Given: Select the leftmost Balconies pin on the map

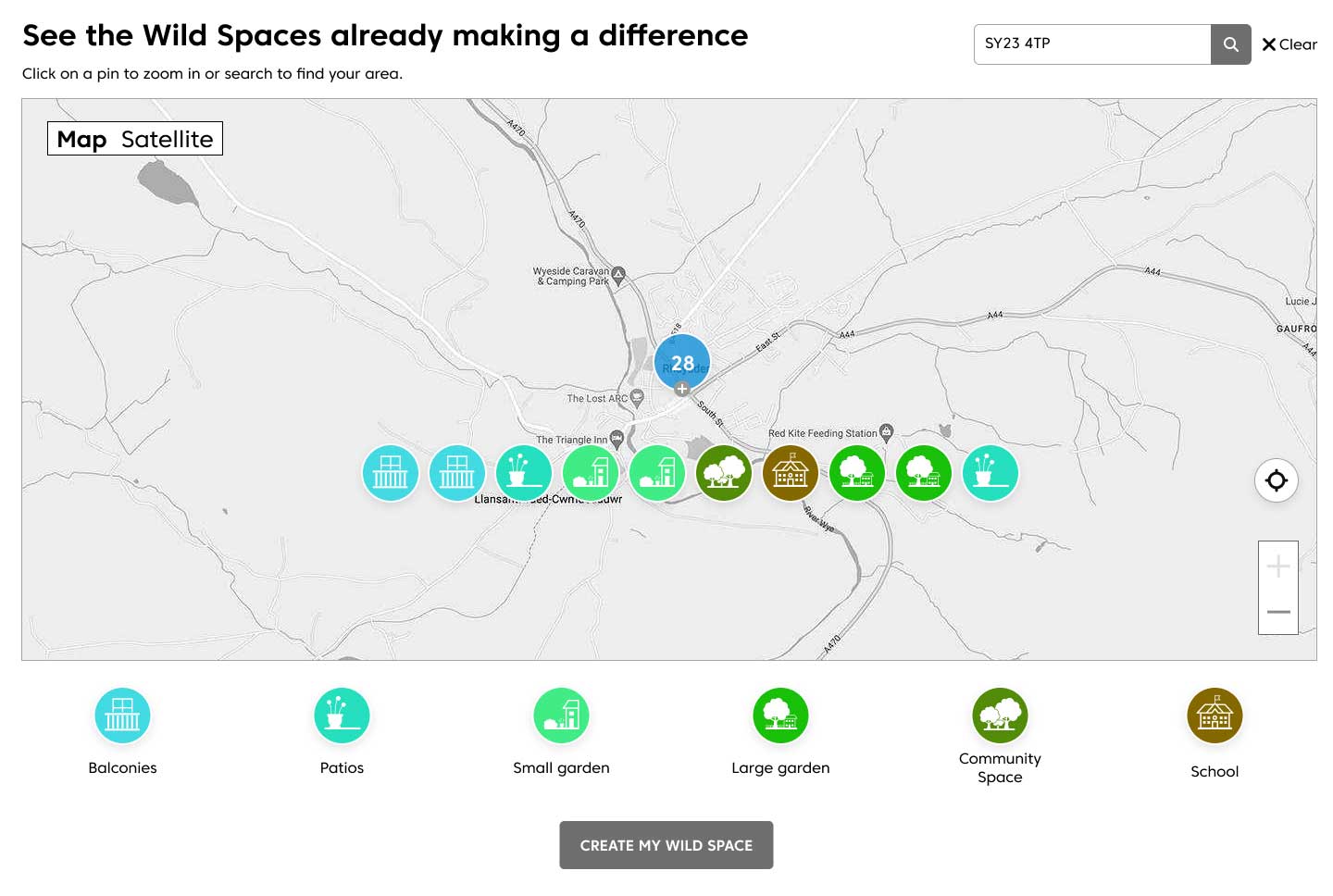Looking at the screenshot, I should (x=391, y=472).
